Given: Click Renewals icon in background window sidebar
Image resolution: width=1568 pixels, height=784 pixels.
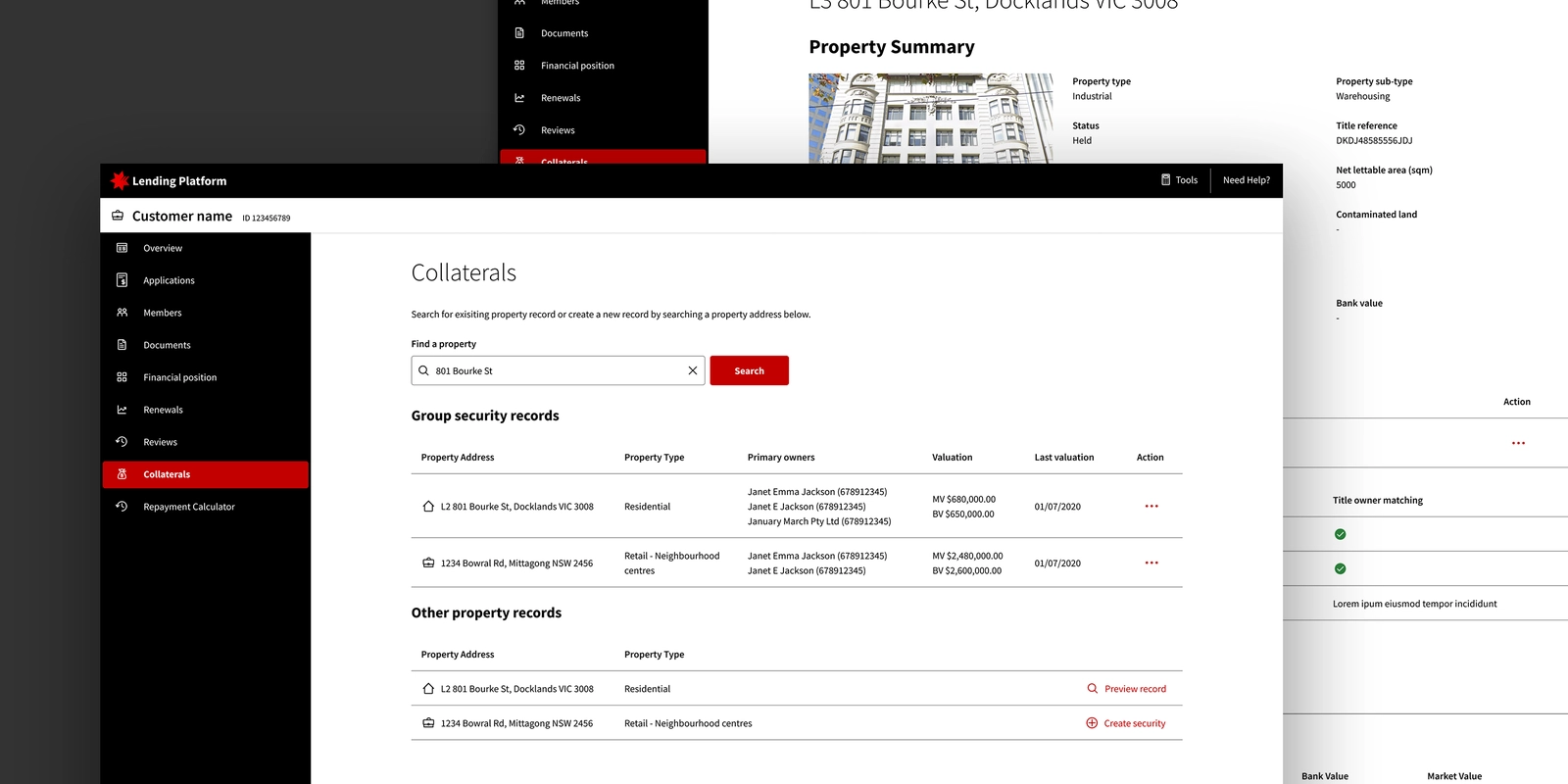Looking at the screenshot, I should click(x=519, y=98).
